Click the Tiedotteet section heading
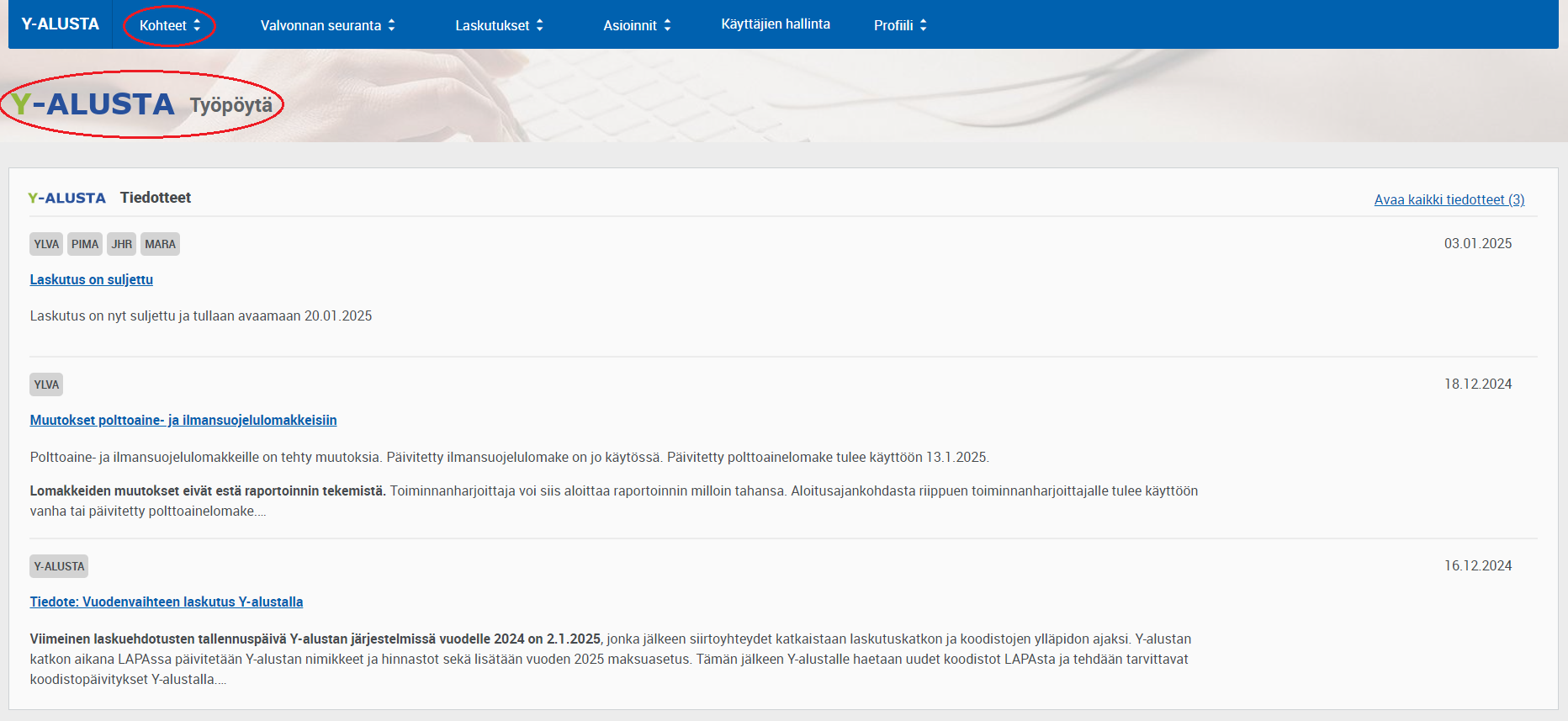The height and width of the screenshot is (721, 1568). click(x=156, y=198)
